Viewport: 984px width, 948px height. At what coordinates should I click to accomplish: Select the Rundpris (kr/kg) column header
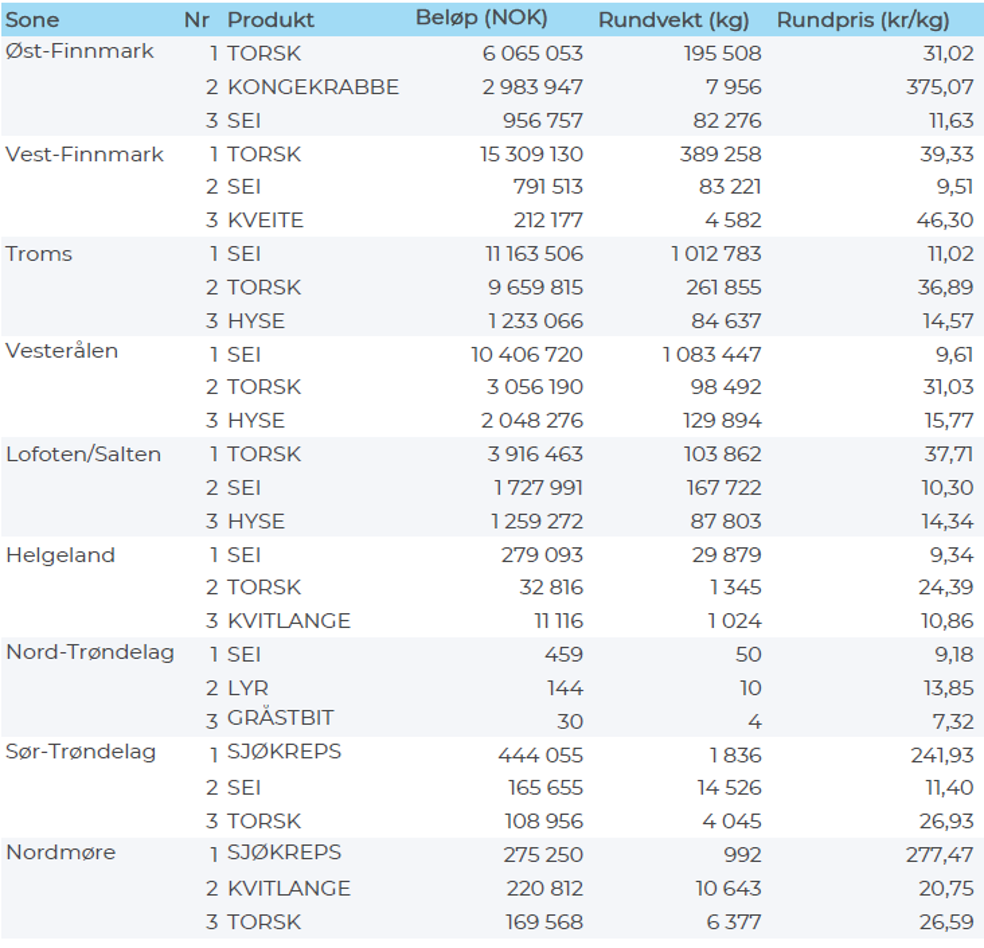pyautogui.click(x=862, y=20)
